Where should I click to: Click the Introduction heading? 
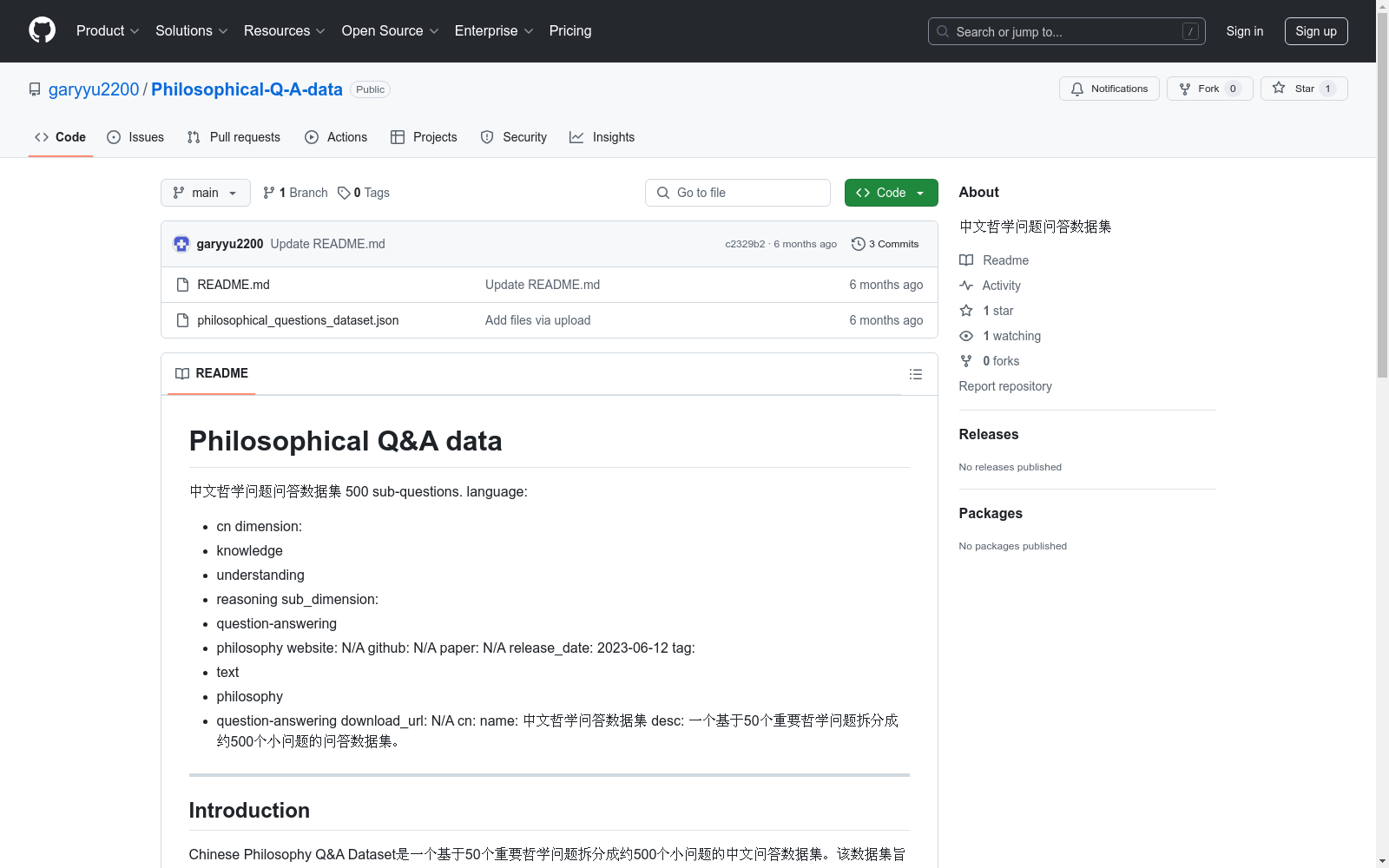(x=249, y=810)
